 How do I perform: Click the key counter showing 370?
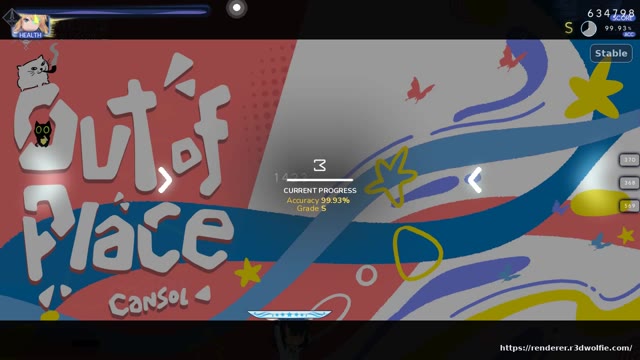point(629,160)
